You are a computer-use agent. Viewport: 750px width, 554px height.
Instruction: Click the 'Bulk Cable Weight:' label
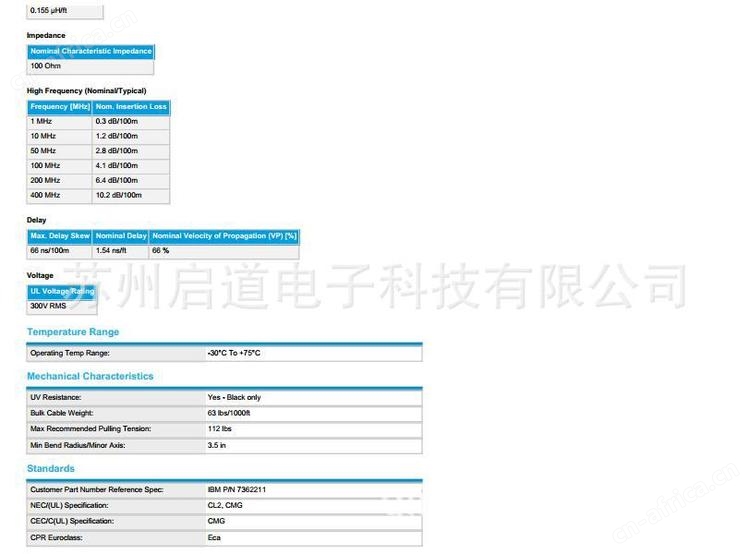(x=62, y=413)
